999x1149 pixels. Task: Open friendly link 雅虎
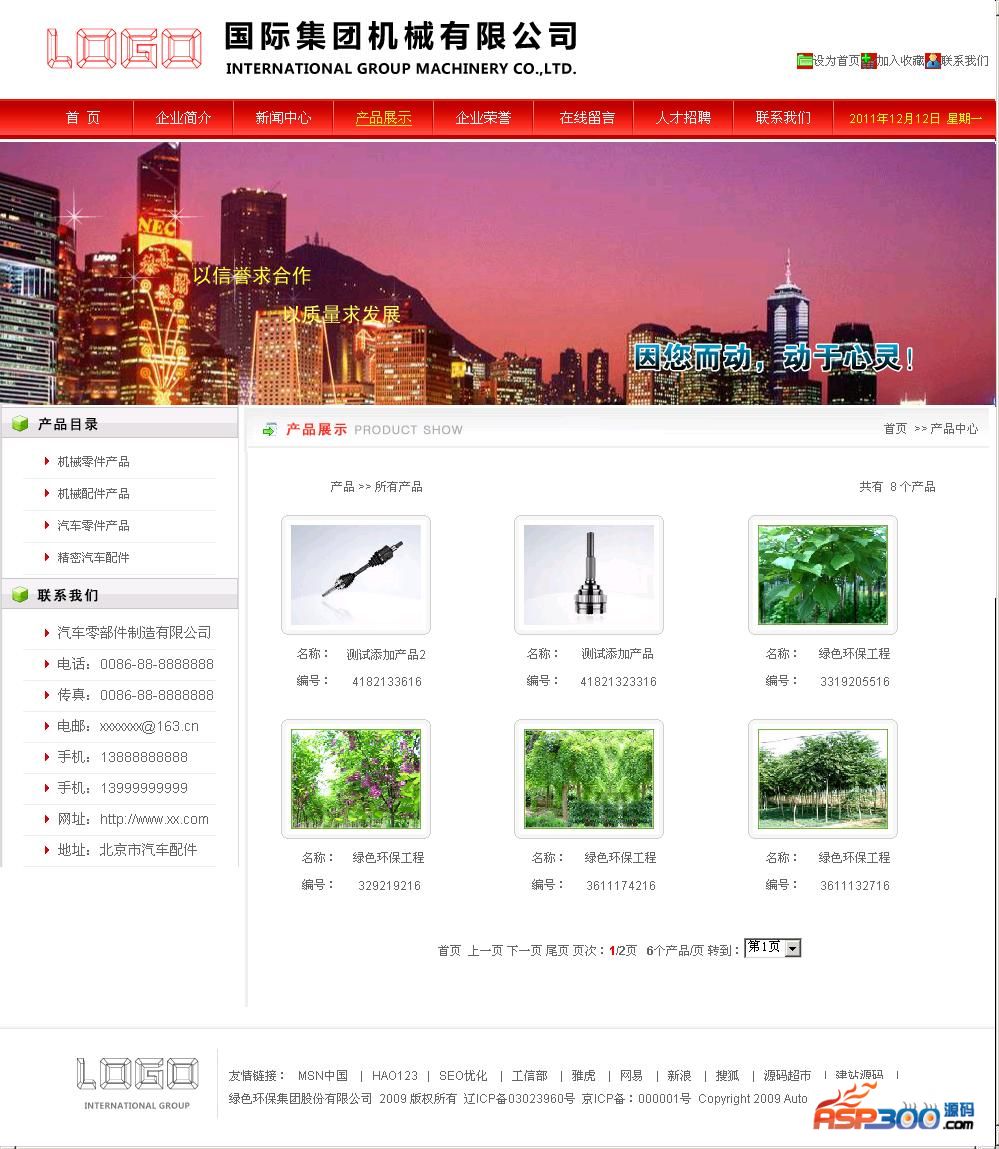[x=583, y=1076]
